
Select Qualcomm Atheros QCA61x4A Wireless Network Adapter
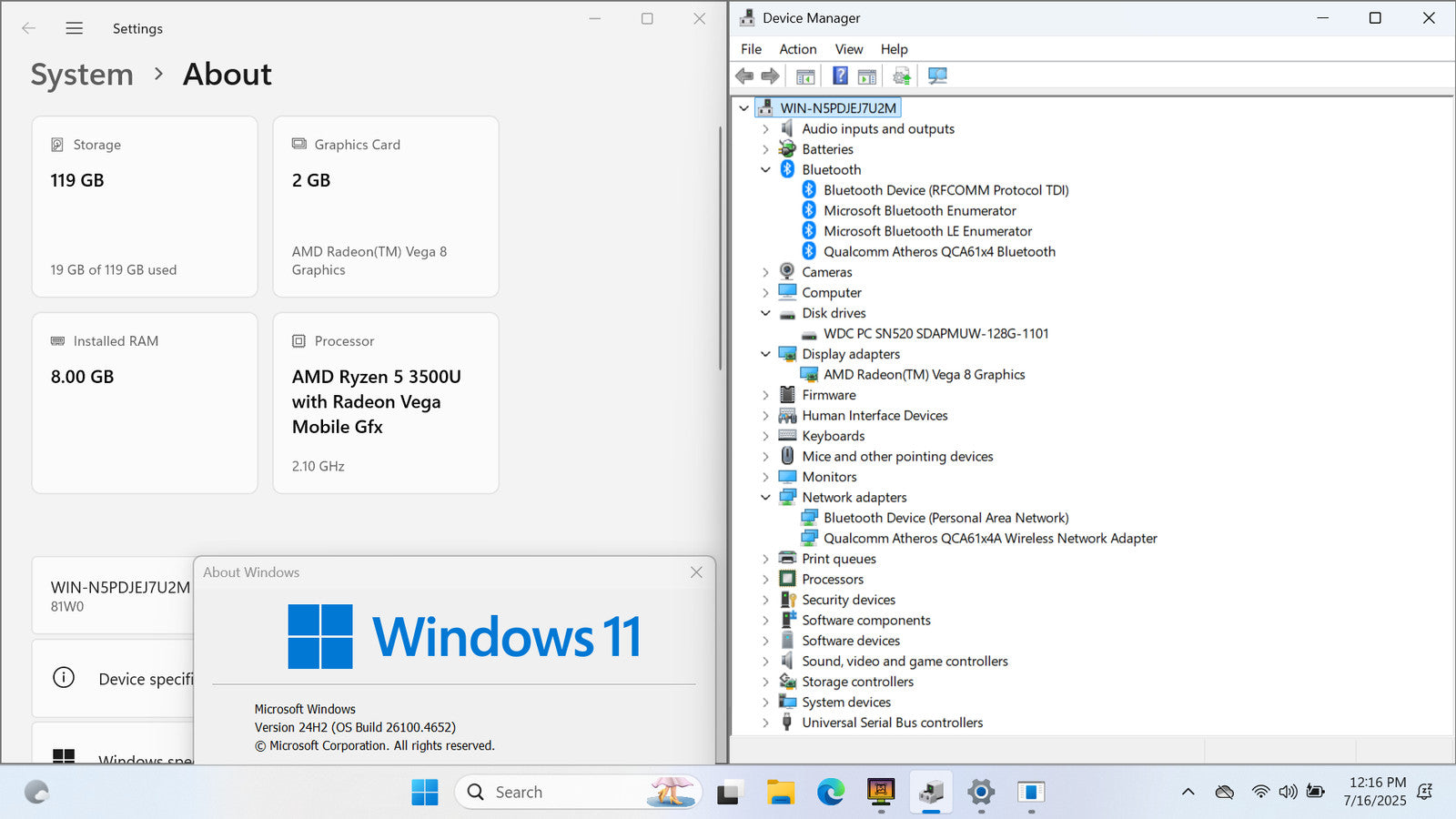[x=989, y=539]
